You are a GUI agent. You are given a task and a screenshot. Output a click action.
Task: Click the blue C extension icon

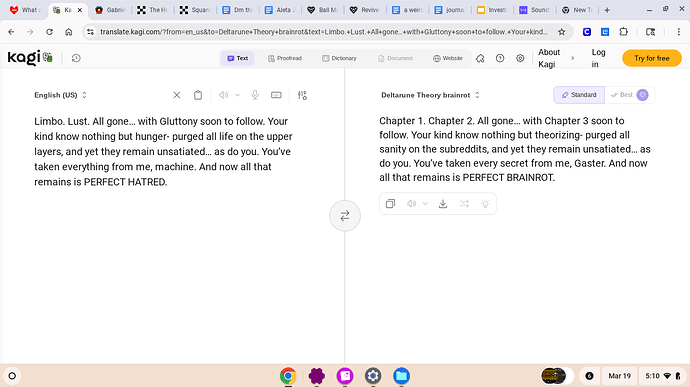click(587, 32)
